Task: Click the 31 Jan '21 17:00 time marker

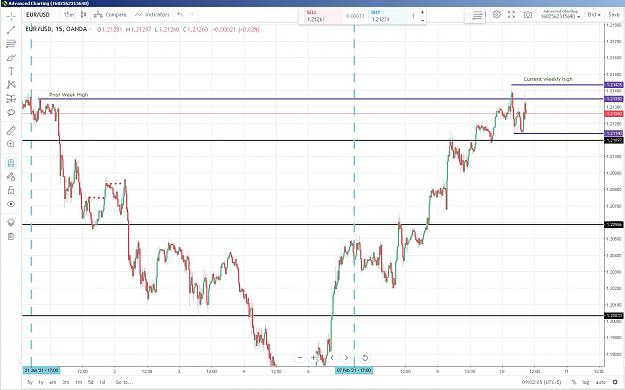Action: [x=41, y=370]
